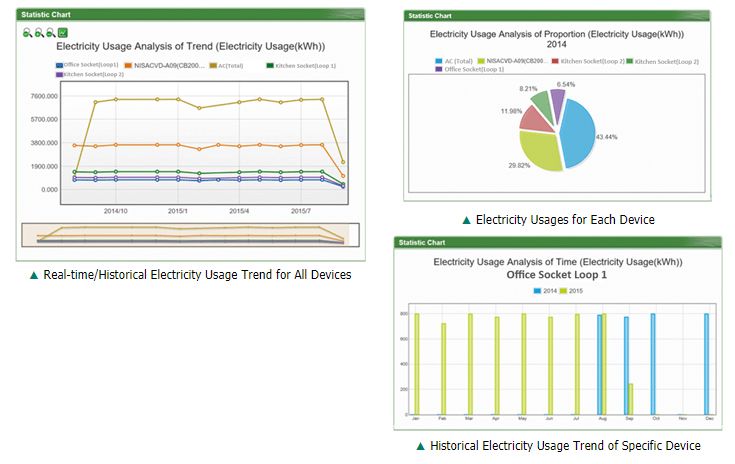Viewport: 735px width, 464px height.
Task: Select the blue 43.44% pie slice
Action: tap(579, 134)
